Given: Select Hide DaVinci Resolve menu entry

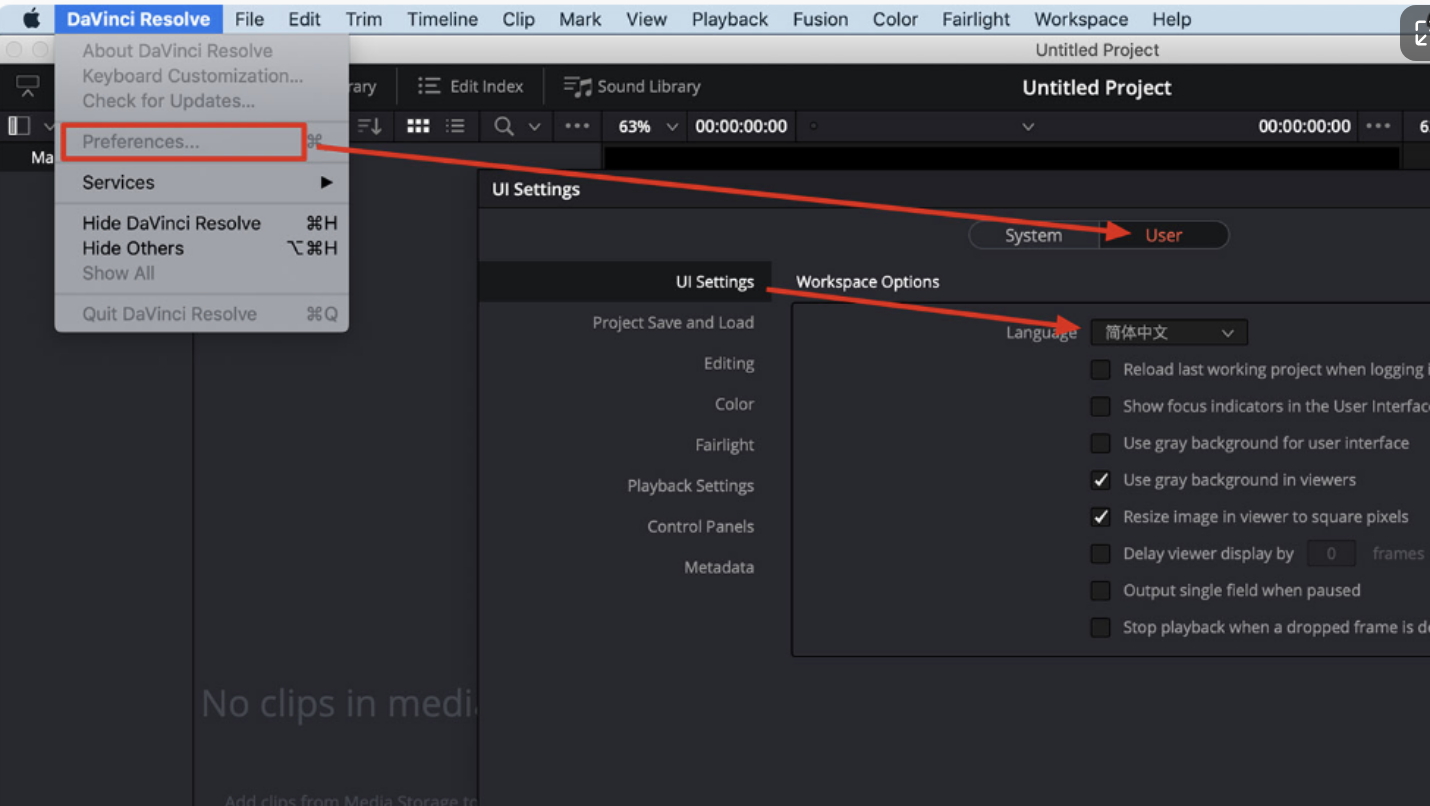Looking at the screenshot, I should point(171,223).
